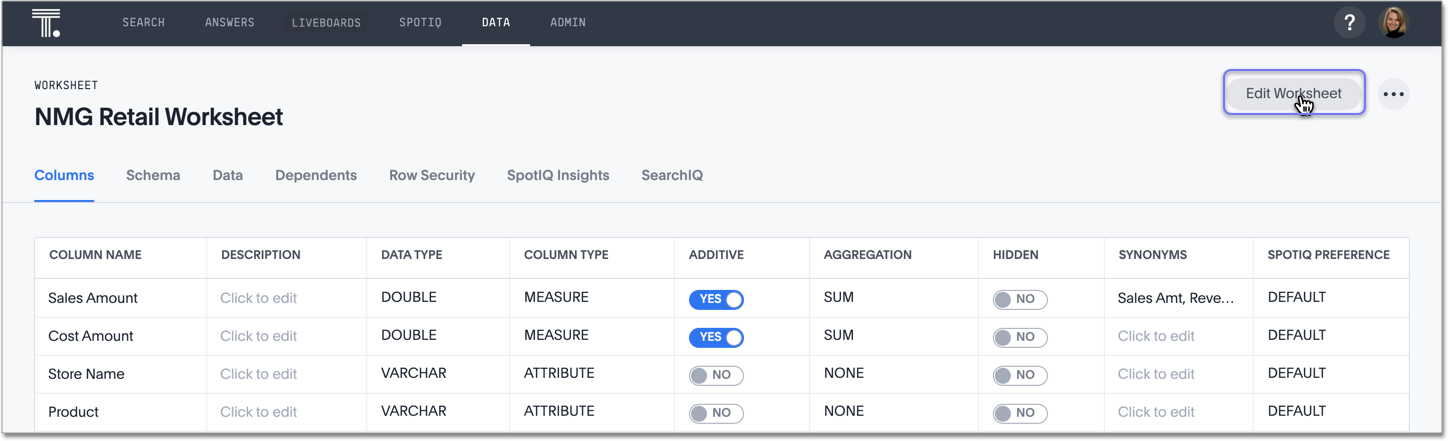Viewport: 1448px width, 441px height.
Task: Go to Liveboards in top navigation
Action: point(326,22)
